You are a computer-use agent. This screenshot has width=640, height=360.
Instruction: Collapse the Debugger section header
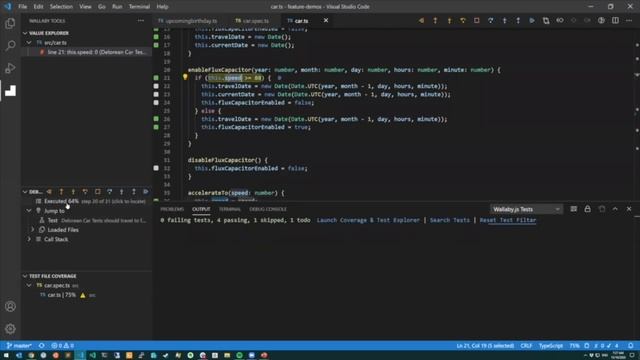coord(25,191)
